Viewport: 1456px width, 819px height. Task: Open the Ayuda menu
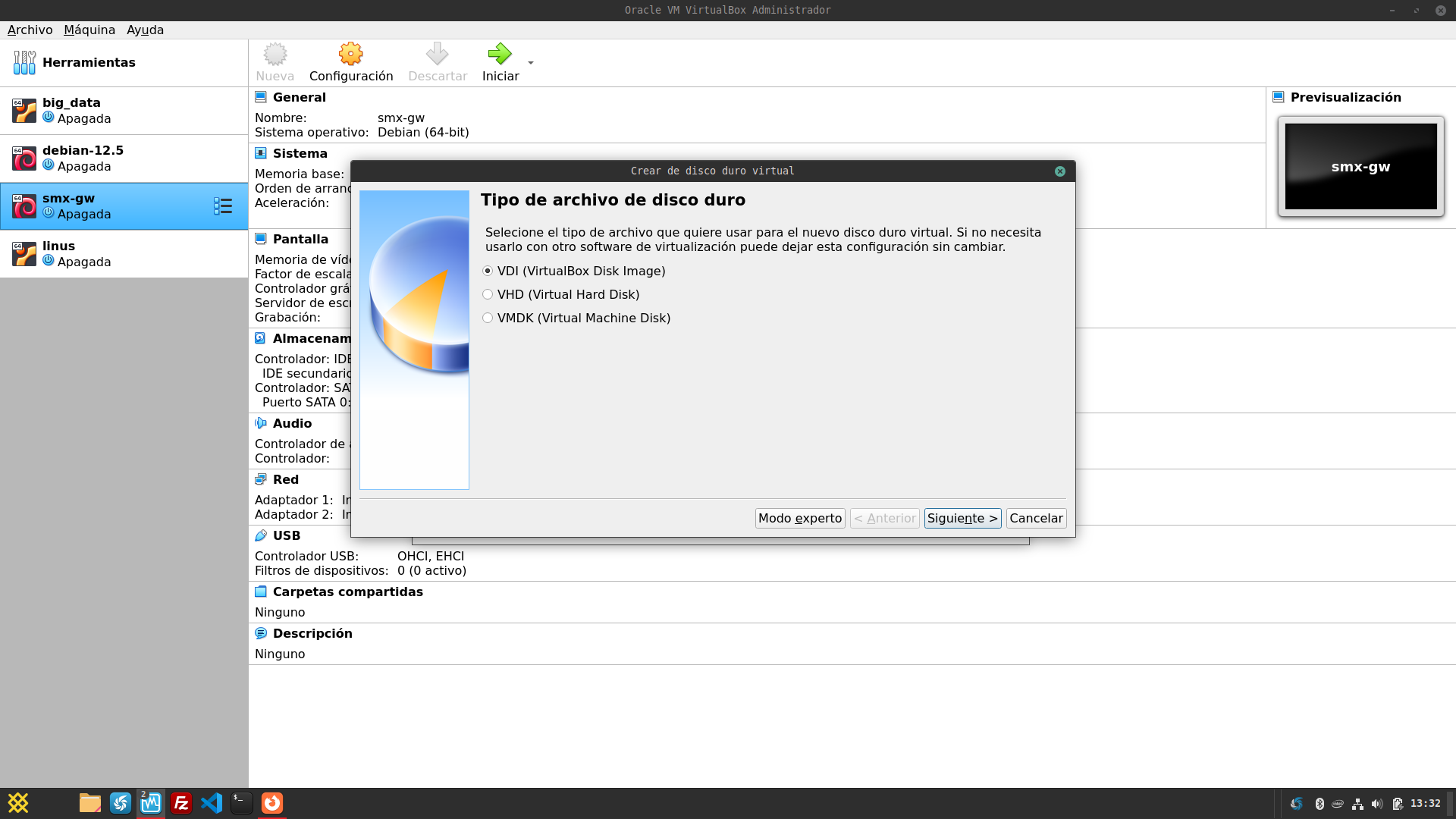[x=145, y=30]
